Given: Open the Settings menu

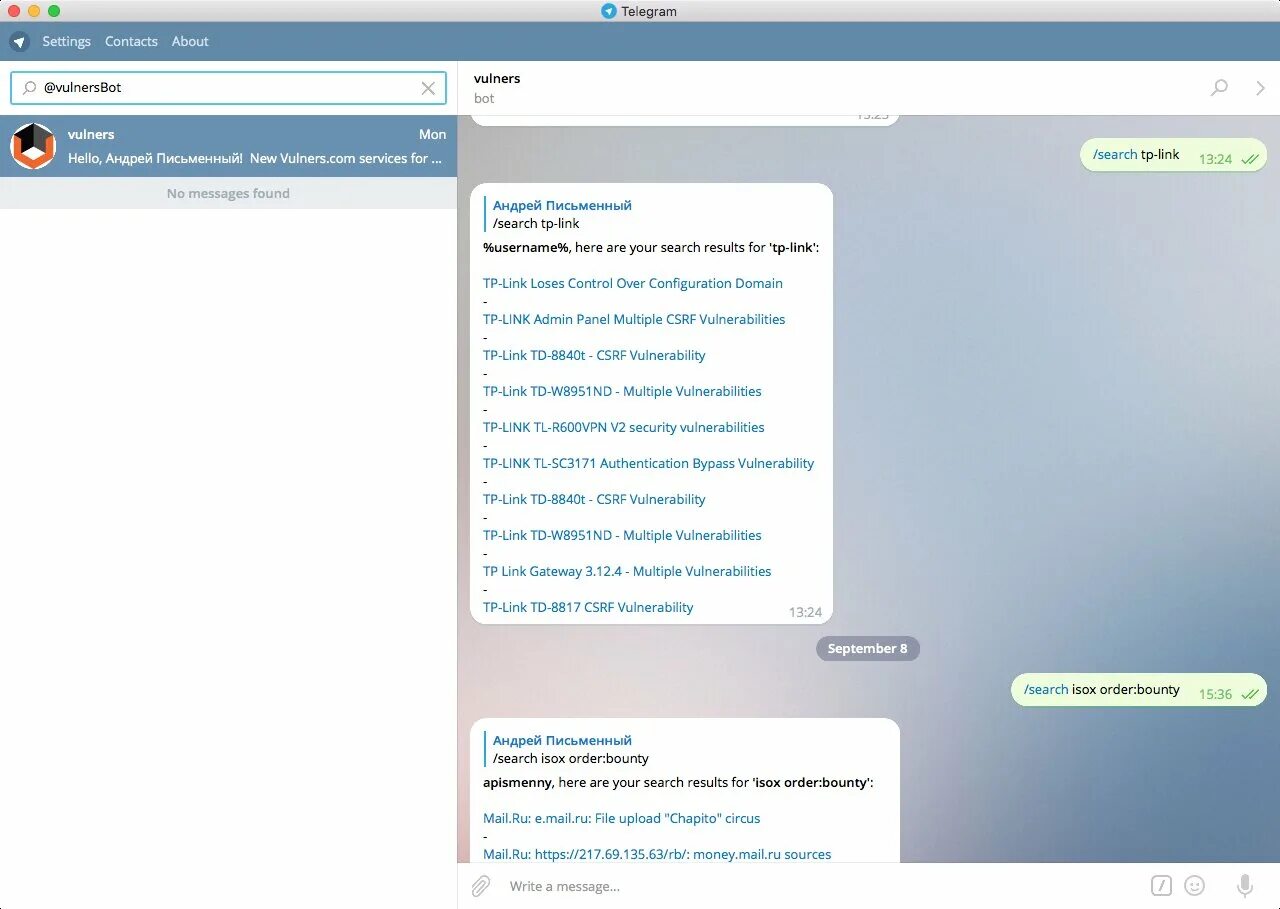Looking at the screenshot, I should click(66, 41).
